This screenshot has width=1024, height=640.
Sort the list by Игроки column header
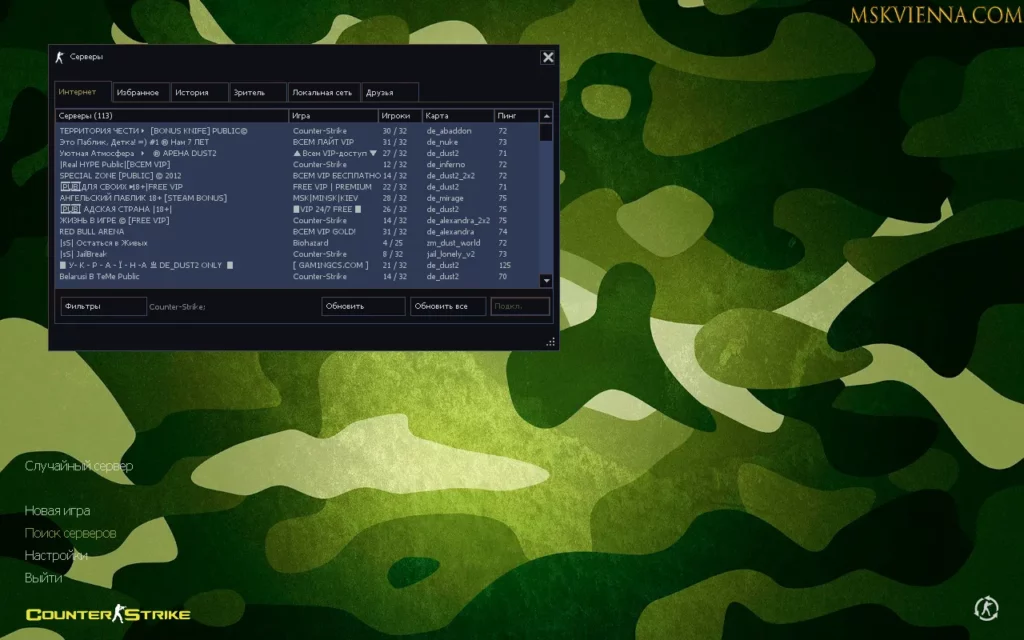[399, 116]
